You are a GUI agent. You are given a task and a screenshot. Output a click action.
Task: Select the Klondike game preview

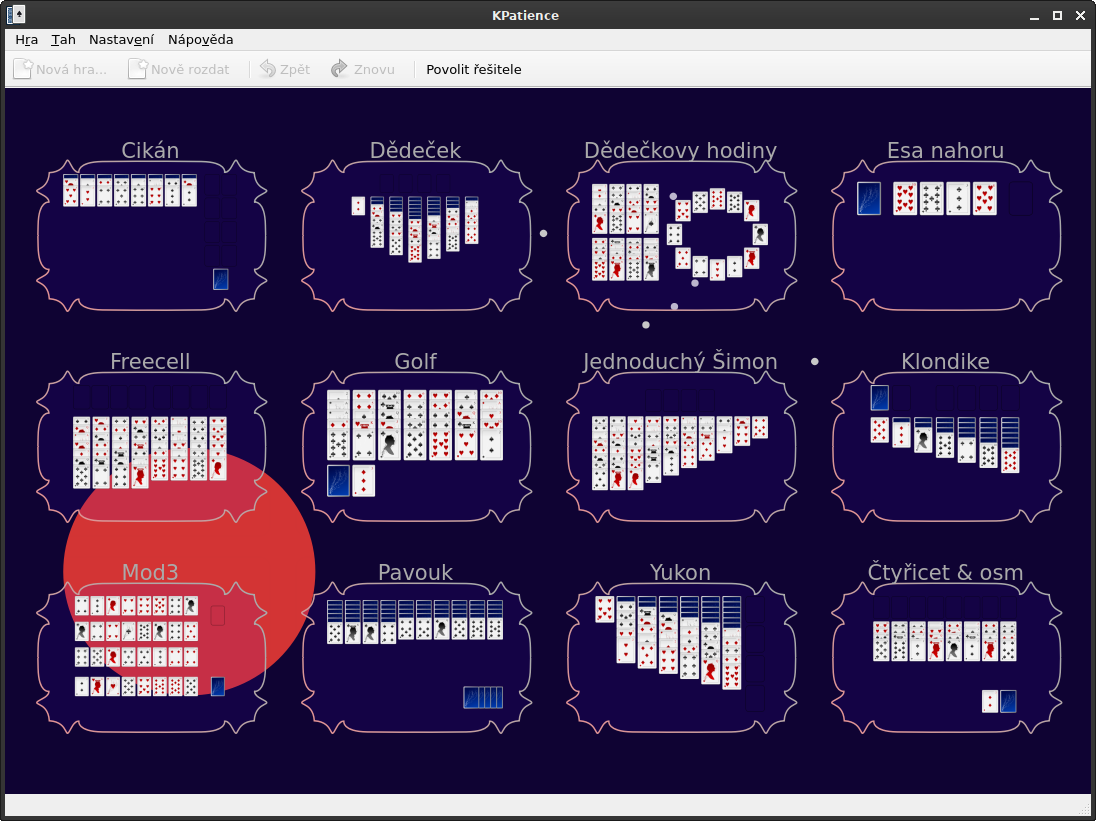click(946, 447)
